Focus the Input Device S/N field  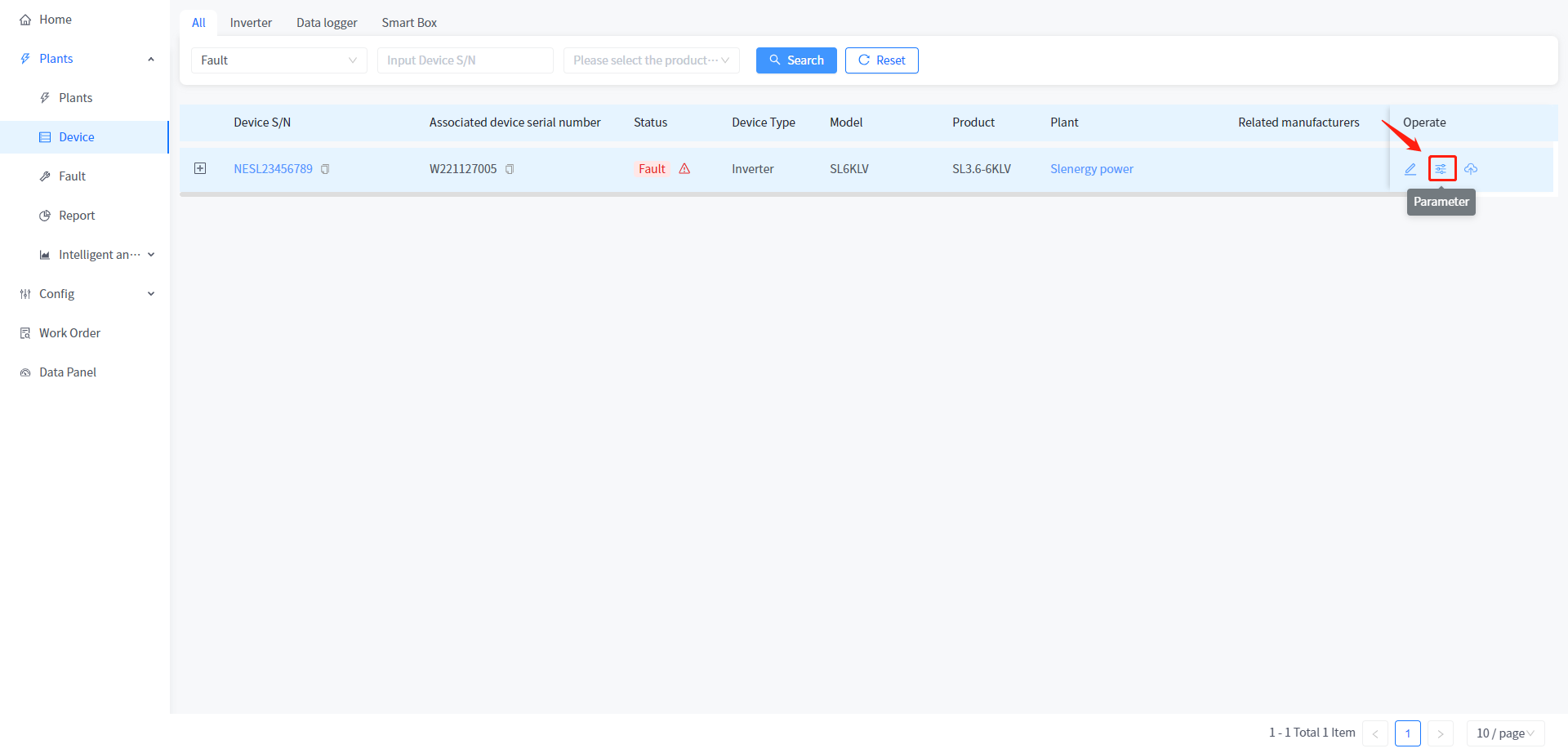465,60
